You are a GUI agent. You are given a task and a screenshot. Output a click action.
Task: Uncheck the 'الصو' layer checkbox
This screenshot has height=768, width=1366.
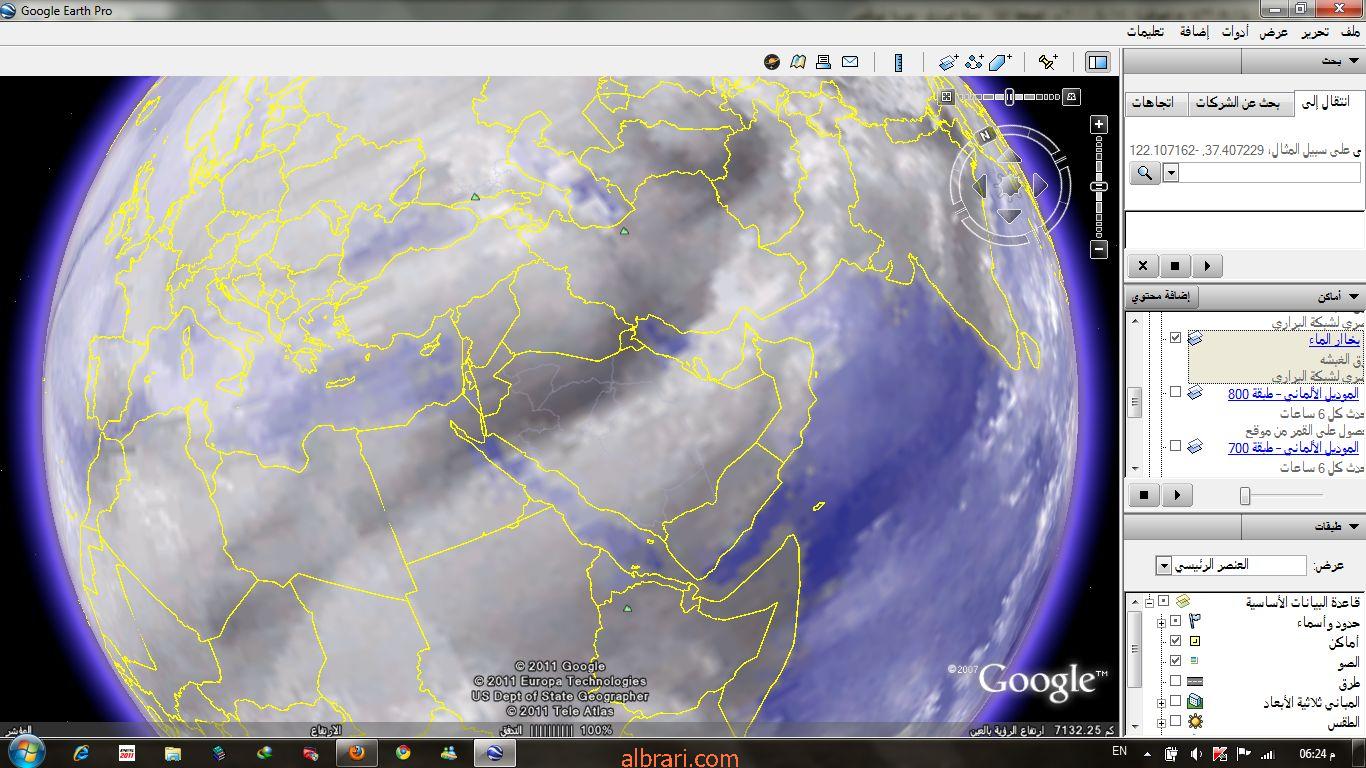(1176, 661)
